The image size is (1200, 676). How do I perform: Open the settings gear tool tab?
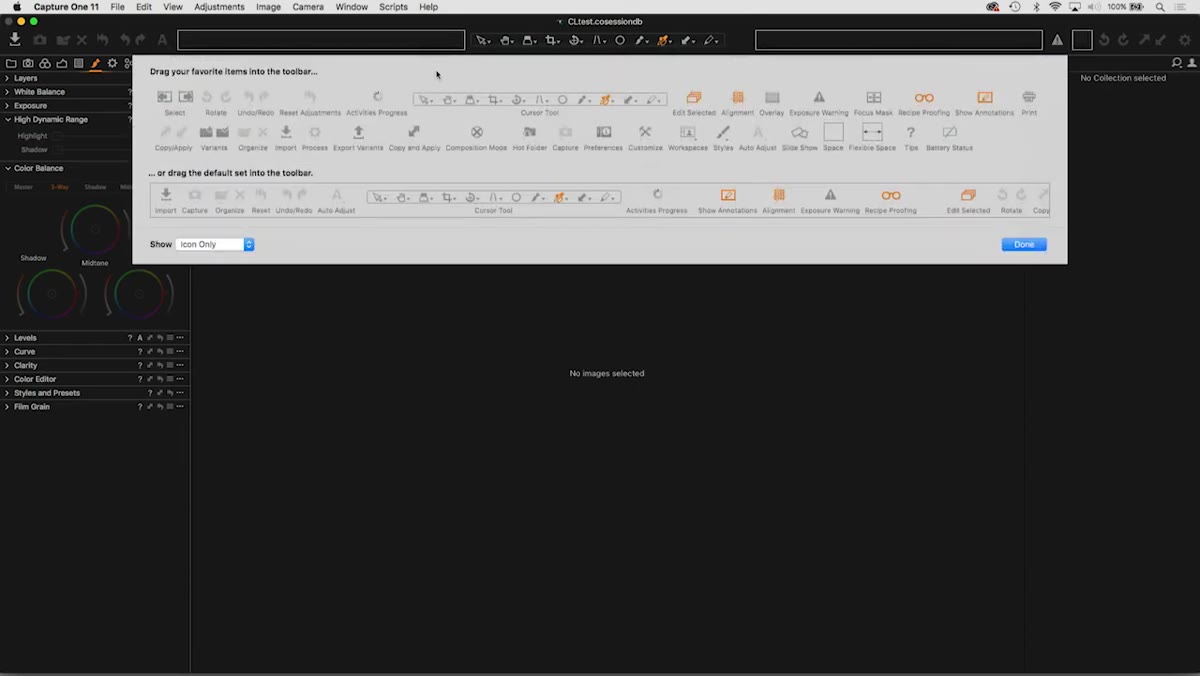click(x=112, y=63)
